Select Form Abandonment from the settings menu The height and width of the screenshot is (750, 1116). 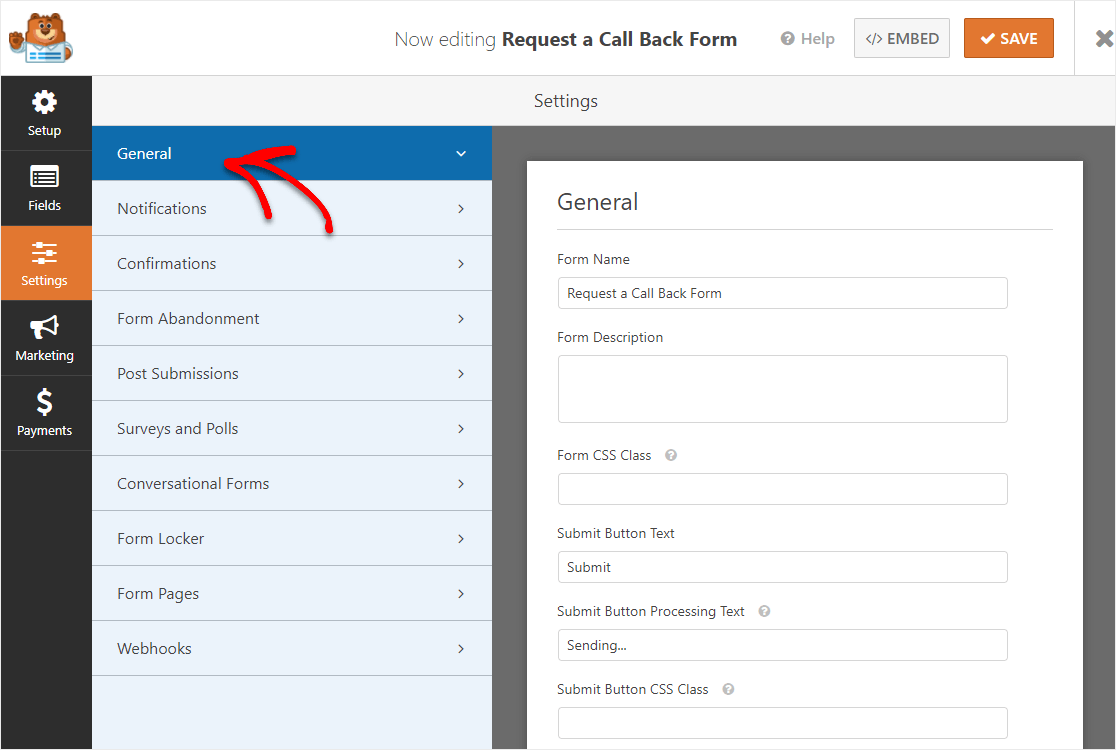point(292,318)
